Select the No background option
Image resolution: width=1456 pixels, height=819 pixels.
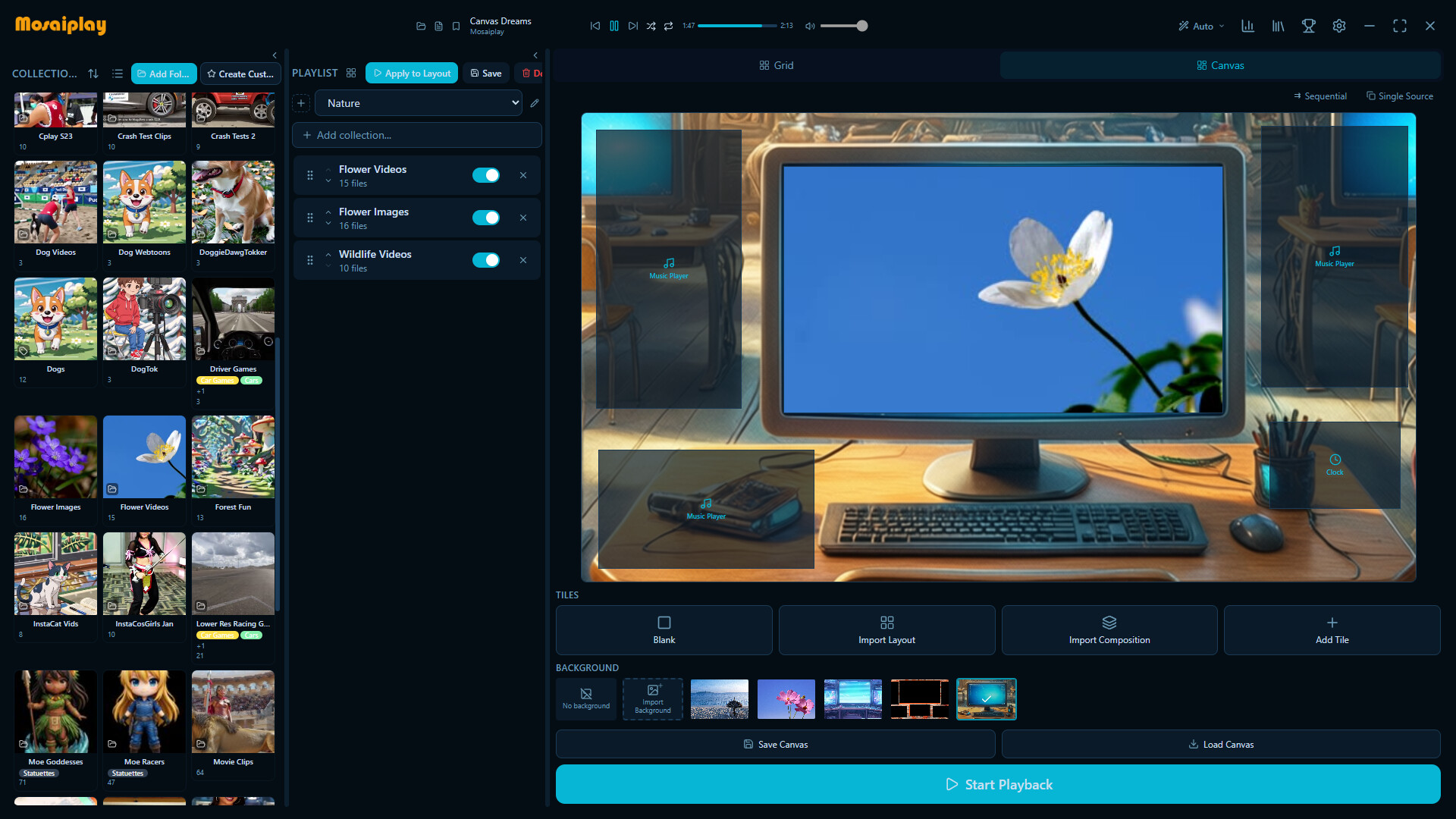(x=586, y=699)
